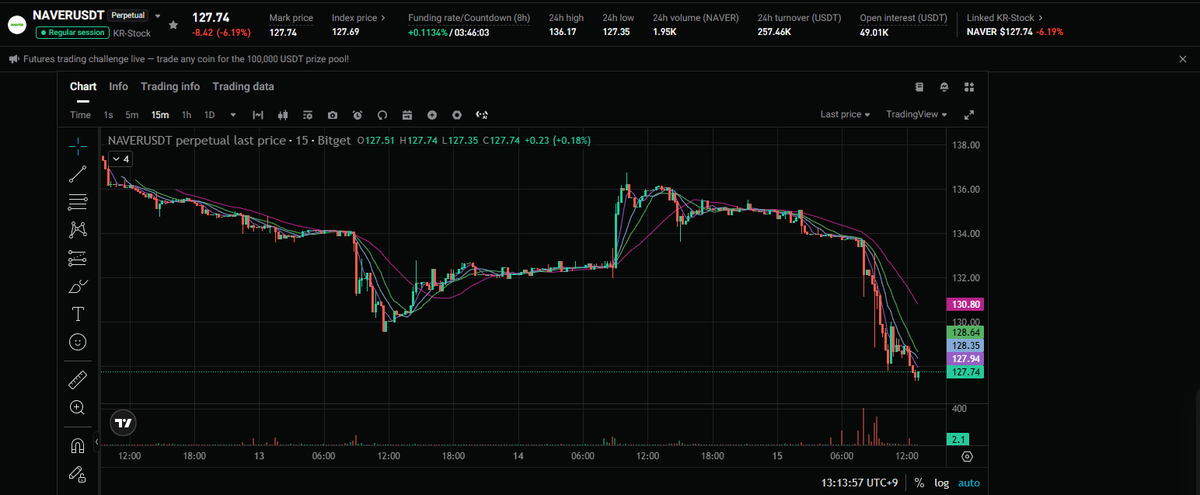Select the trend line drawing tool
The image size is (1200, 495).
(78, 174)
